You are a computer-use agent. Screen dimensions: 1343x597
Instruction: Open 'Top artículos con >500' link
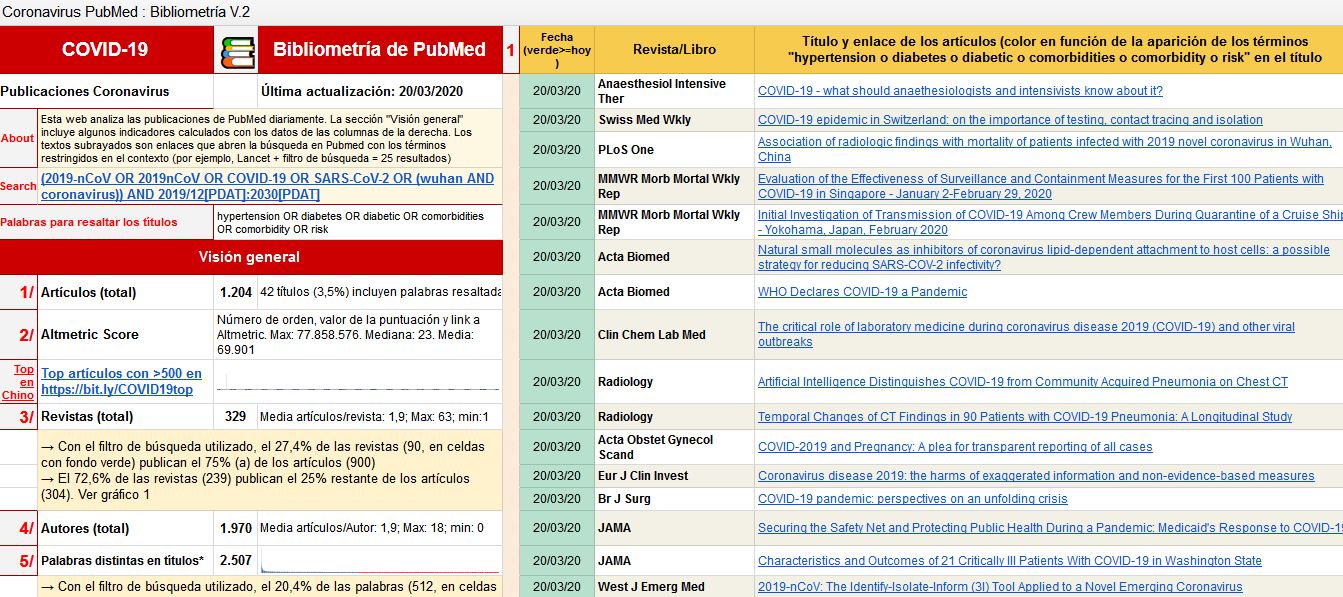[121, 373]
